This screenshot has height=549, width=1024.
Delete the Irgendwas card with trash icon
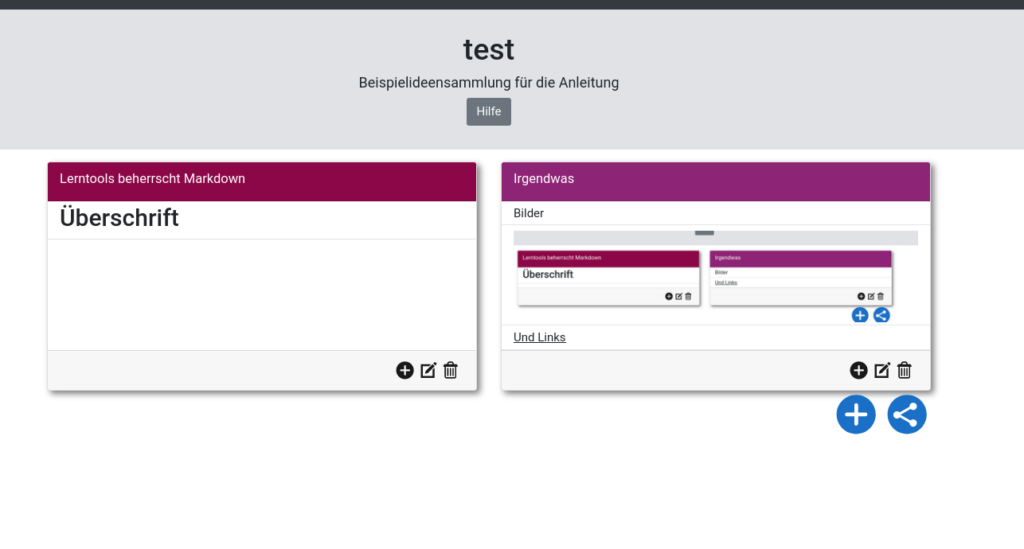905,370
